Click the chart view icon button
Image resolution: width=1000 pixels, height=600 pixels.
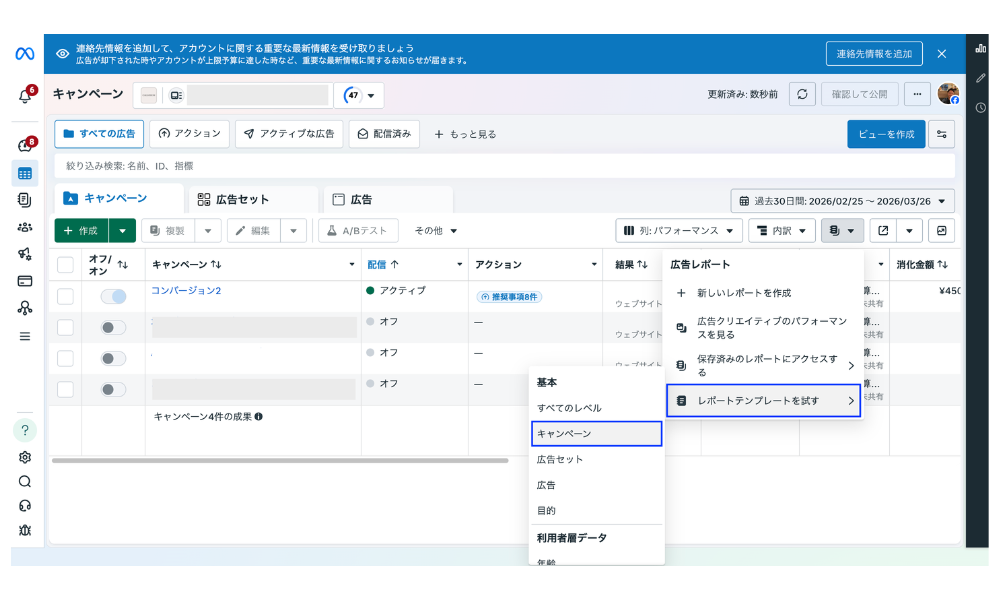pos(941,231)
